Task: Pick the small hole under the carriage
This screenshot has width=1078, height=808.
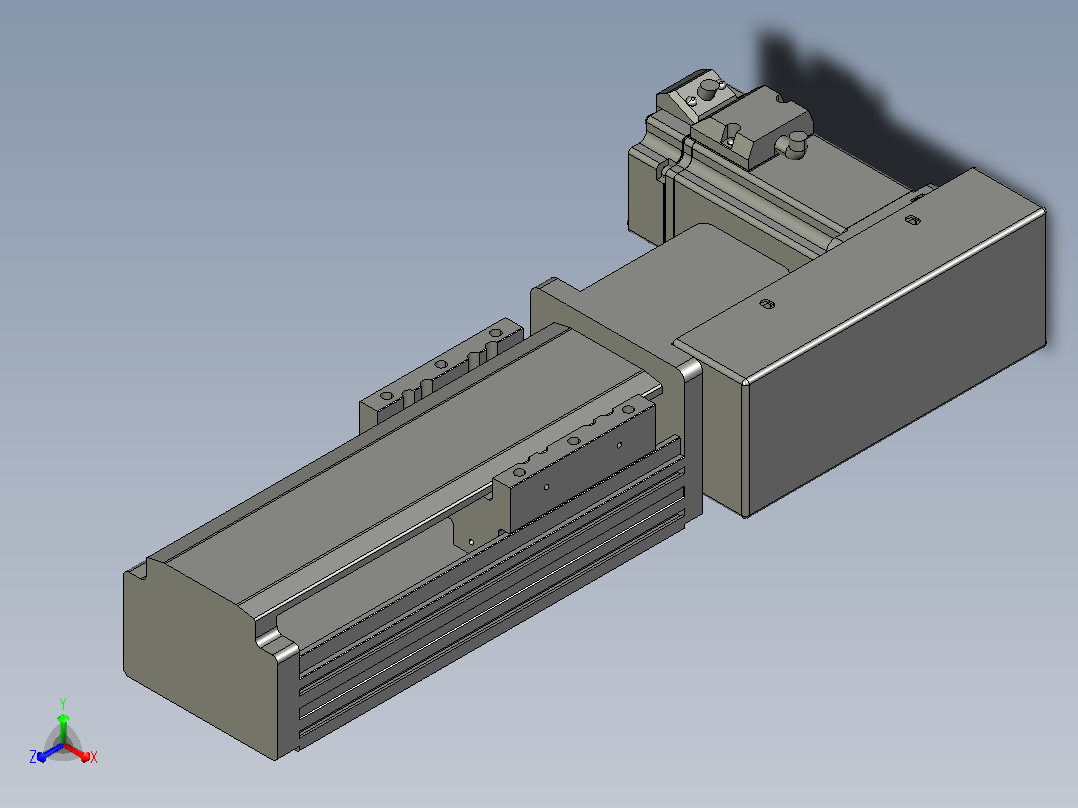Action: point(471,542)
